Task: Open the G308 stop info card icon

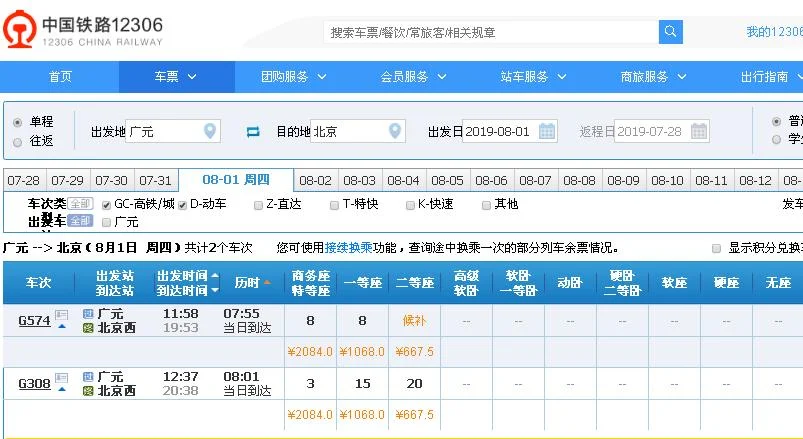Action: [61, 378]
